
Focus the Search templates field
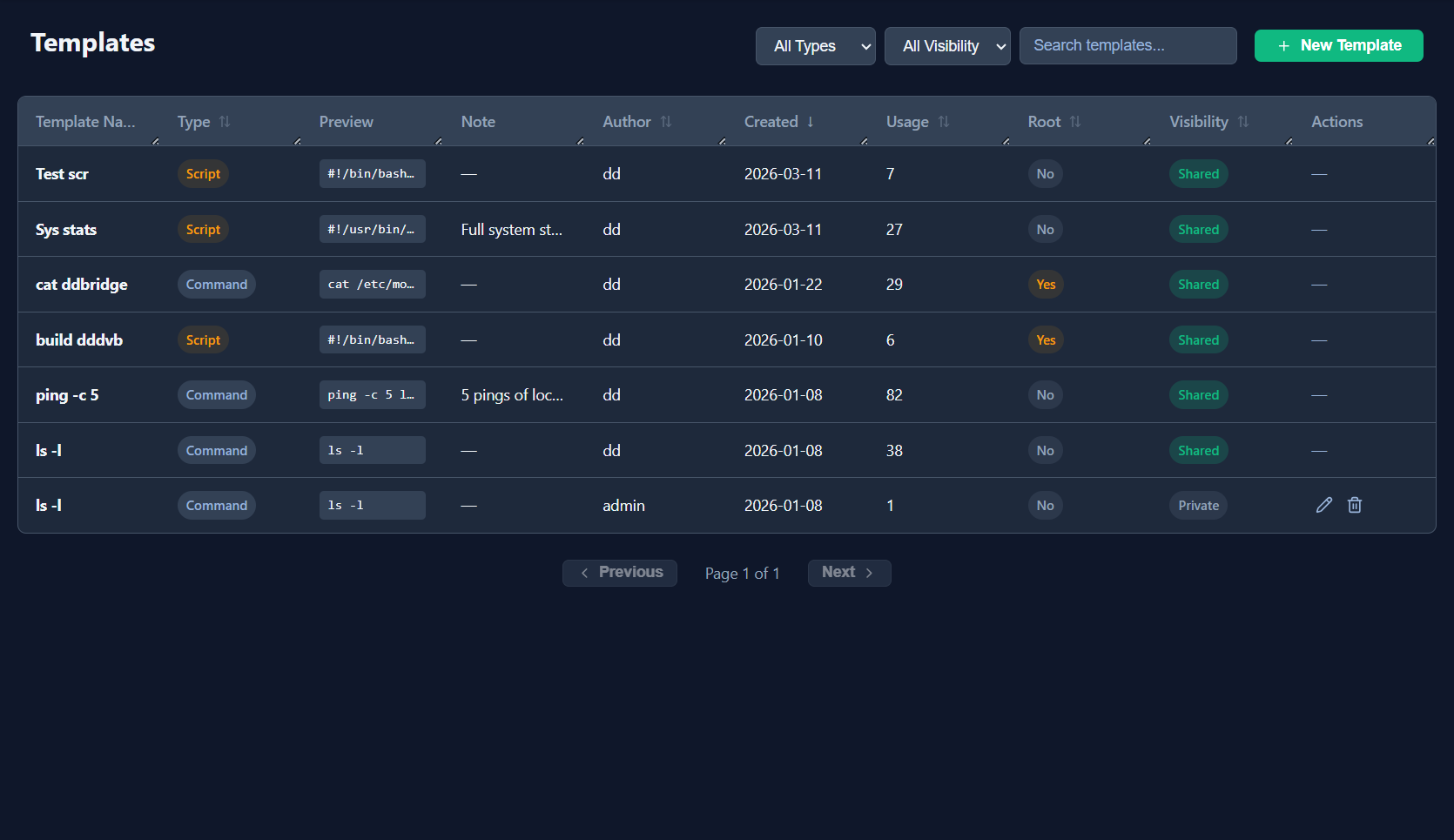click(x=1128, y=45)
